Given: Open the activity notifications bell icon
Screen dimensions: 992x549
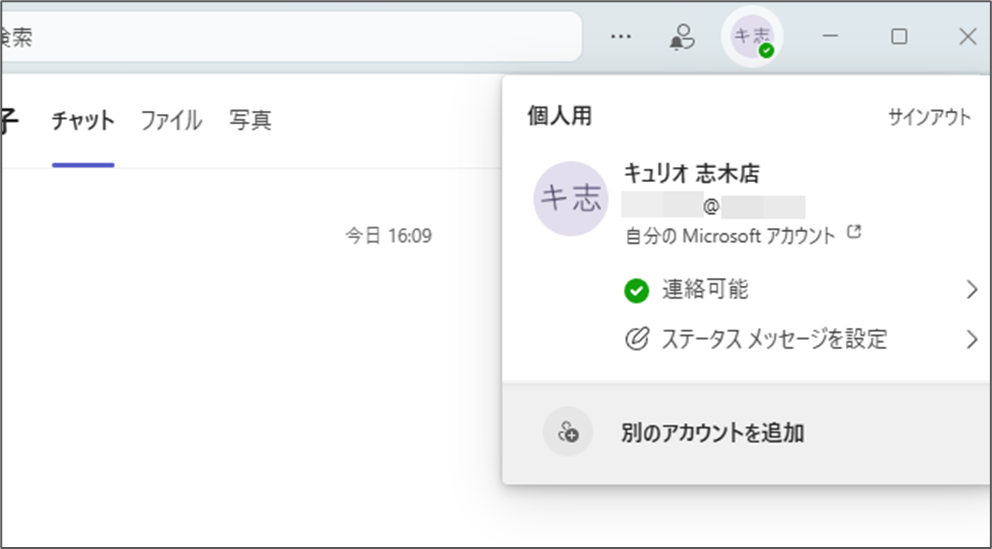Looking at the screenshot, I should (682, 37).
